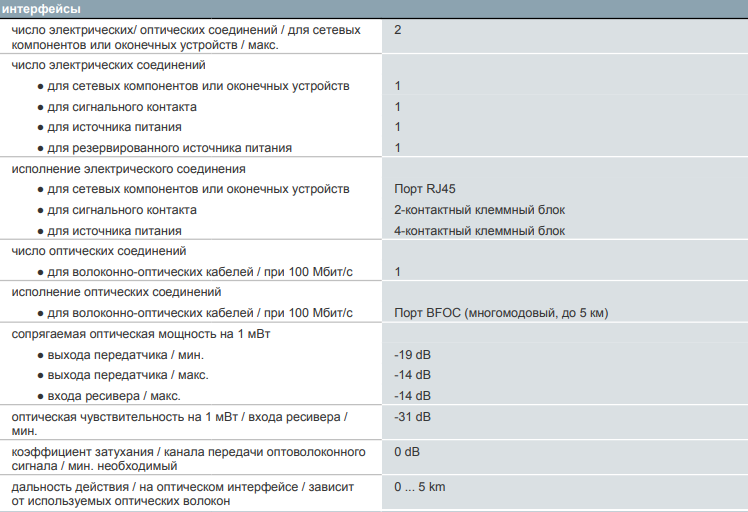The height and width of the screenshot is (512, 748).
Task: Select the "4-контактный клеммный блок" value
Action: click(479, 231)
